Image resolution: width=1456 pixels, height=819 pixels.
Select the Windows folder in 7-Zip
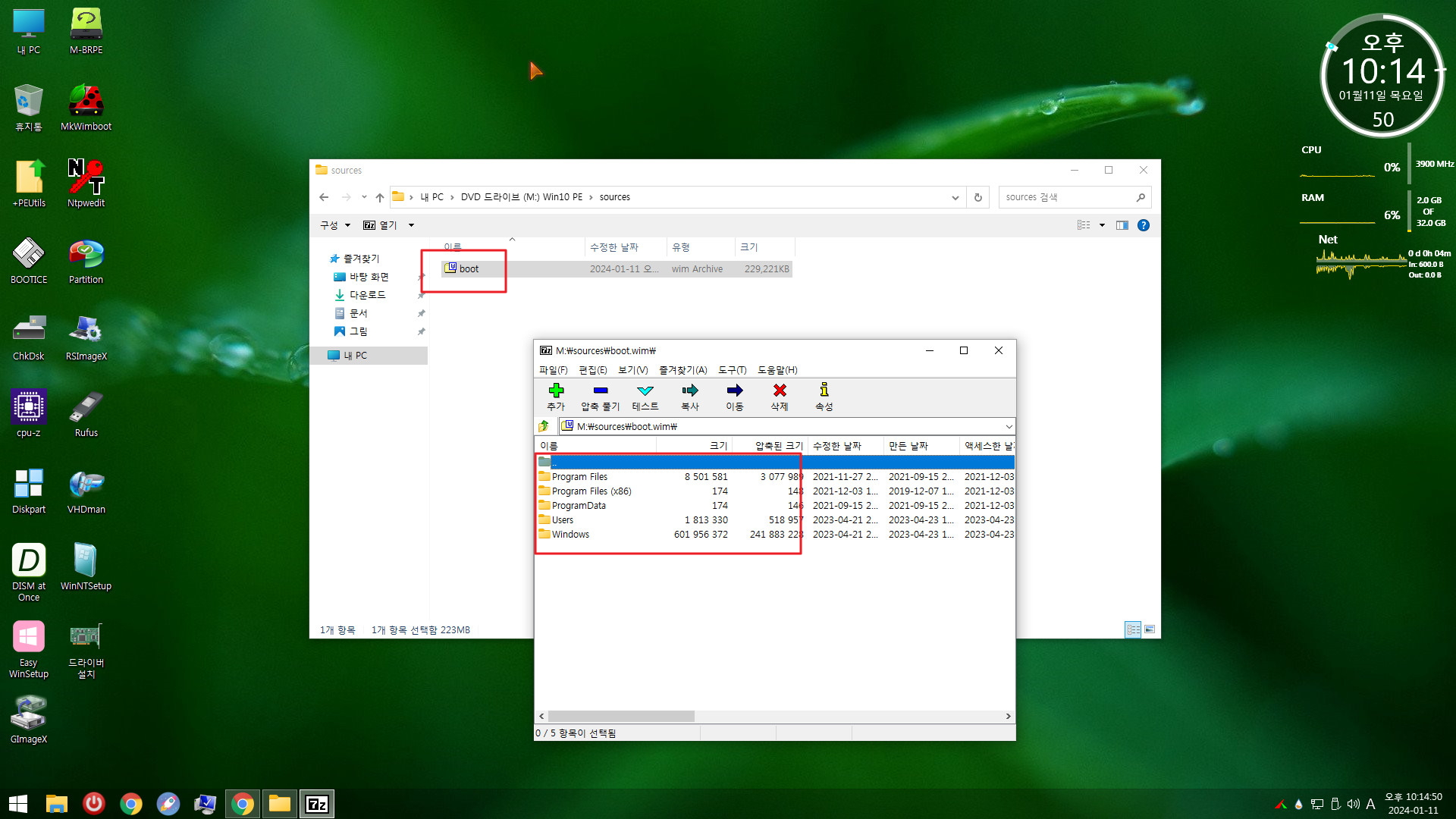pyautogui.click(x=774, y=535)
